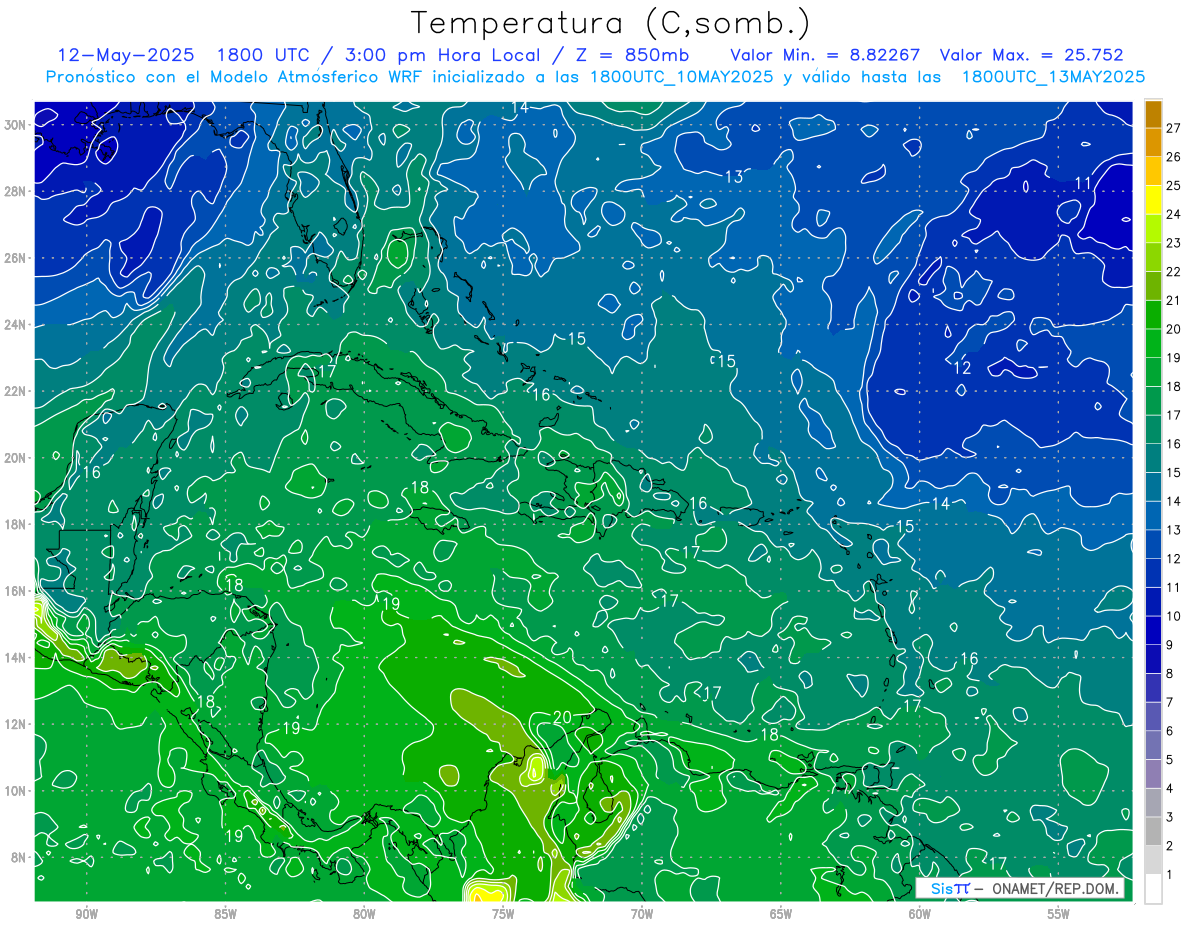
Task: Click the '14N' latitude axis label
Action: point(15,658)
